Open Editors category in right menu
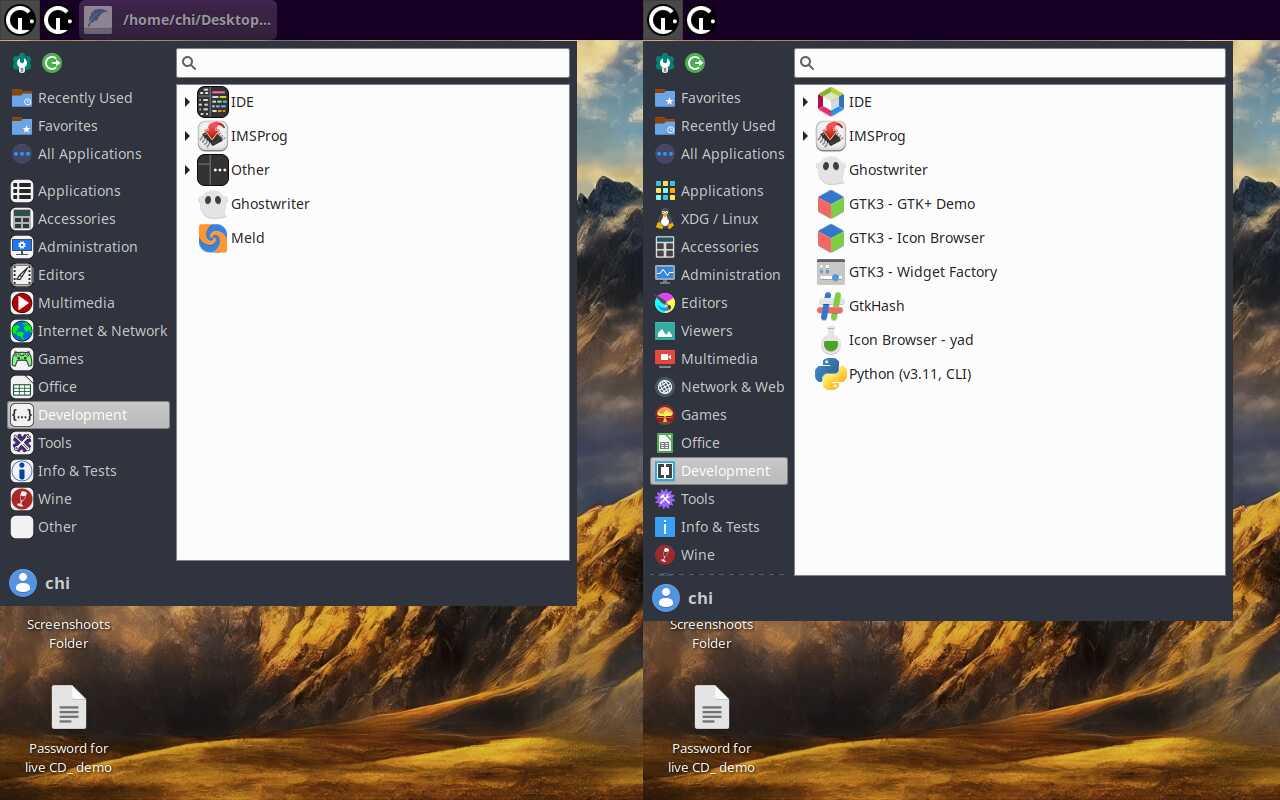1280x800 pixels. (x=719, y=303)
